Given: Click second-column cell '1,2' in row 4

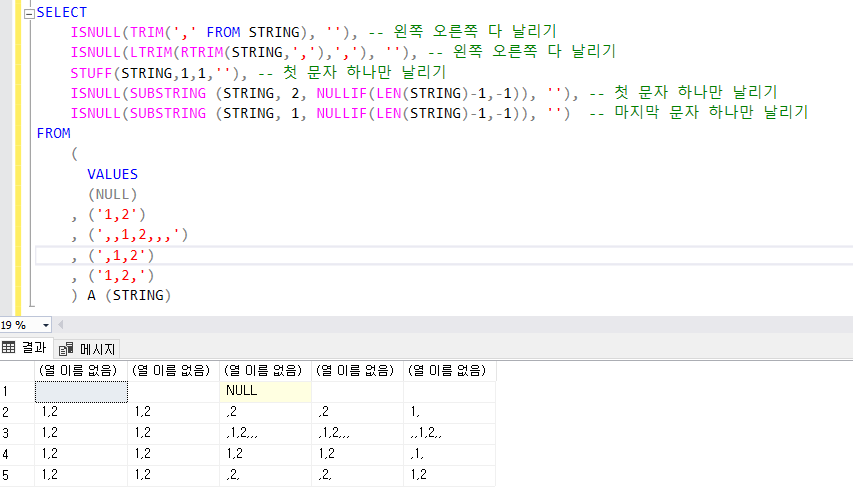Looking at the screenshot, I should point(174,455).
